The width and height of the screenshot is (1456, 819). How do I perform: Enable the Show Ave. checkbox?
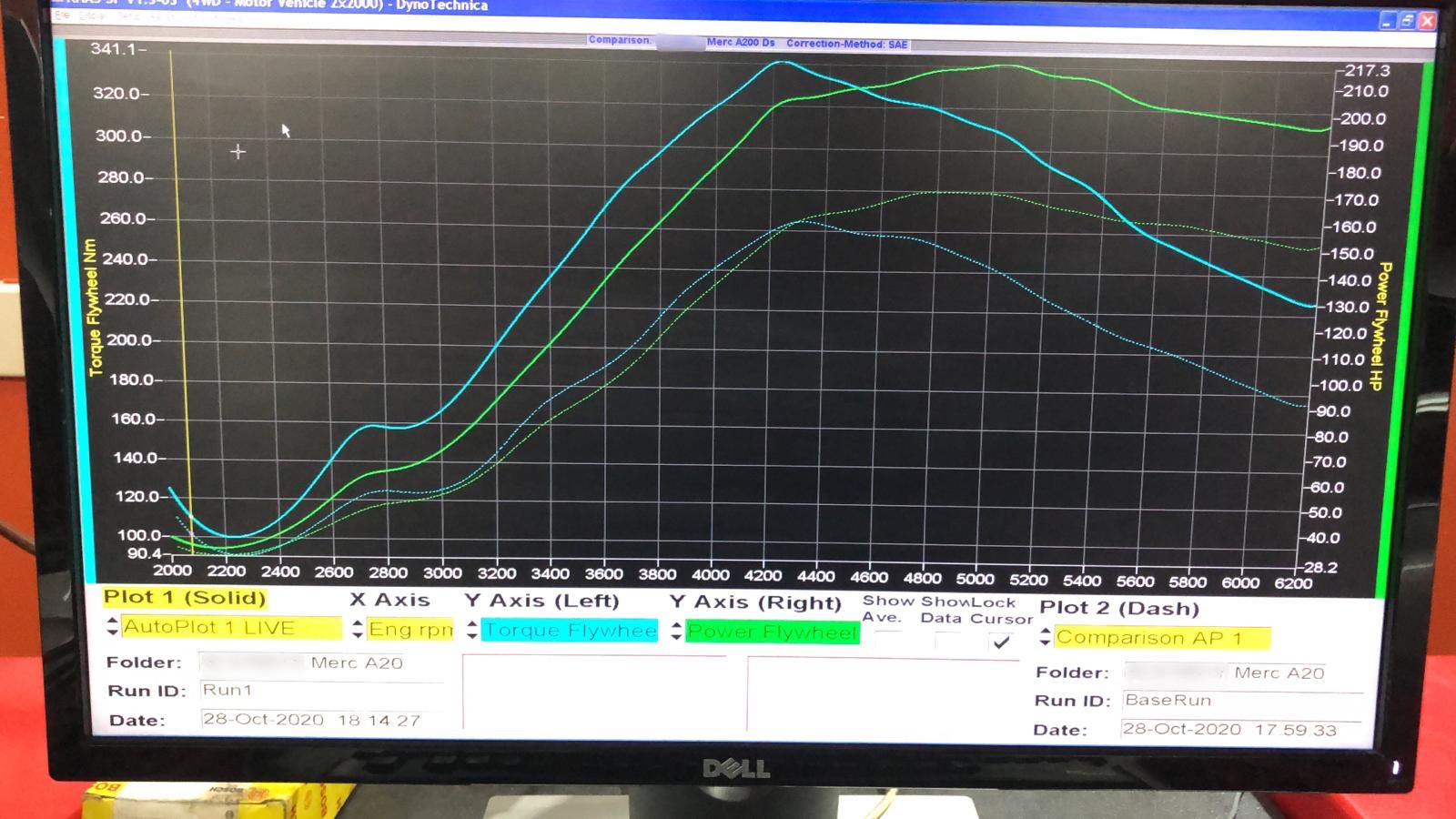(x=887, y=640)
